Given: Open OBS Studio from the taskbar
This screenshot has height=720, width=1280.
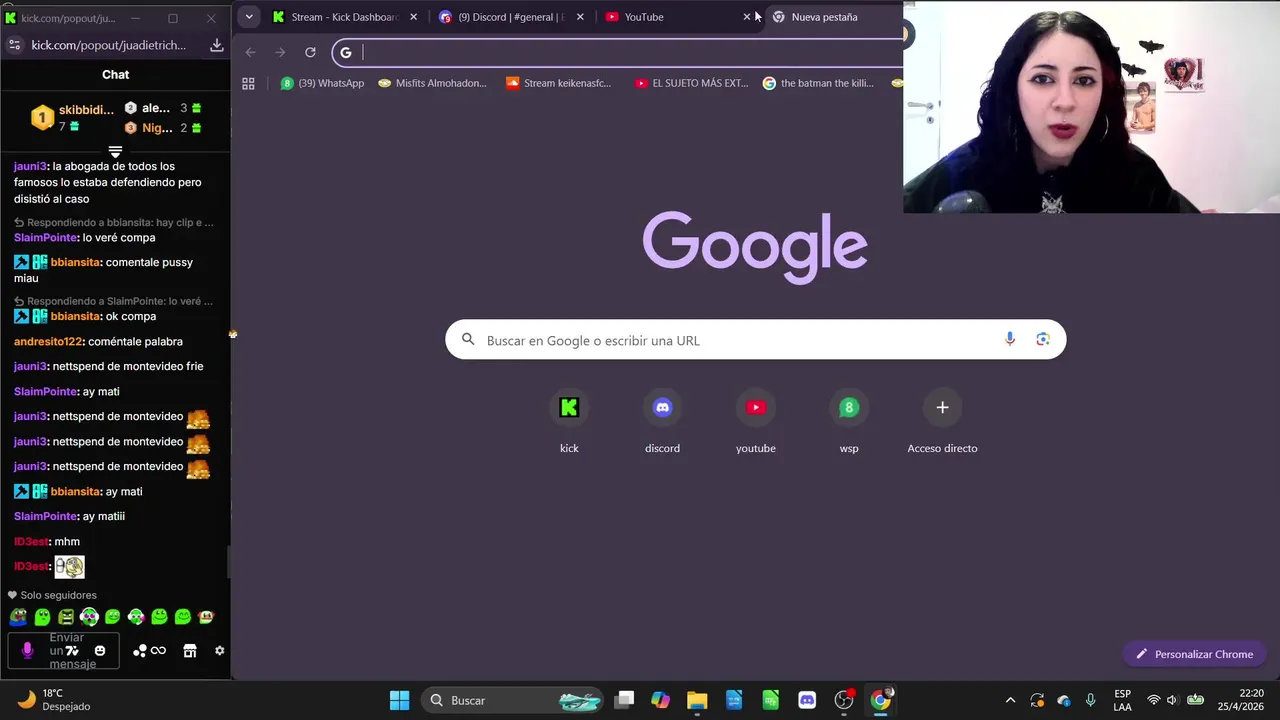Looking at the screenshot, I should [x=844, y=700].
